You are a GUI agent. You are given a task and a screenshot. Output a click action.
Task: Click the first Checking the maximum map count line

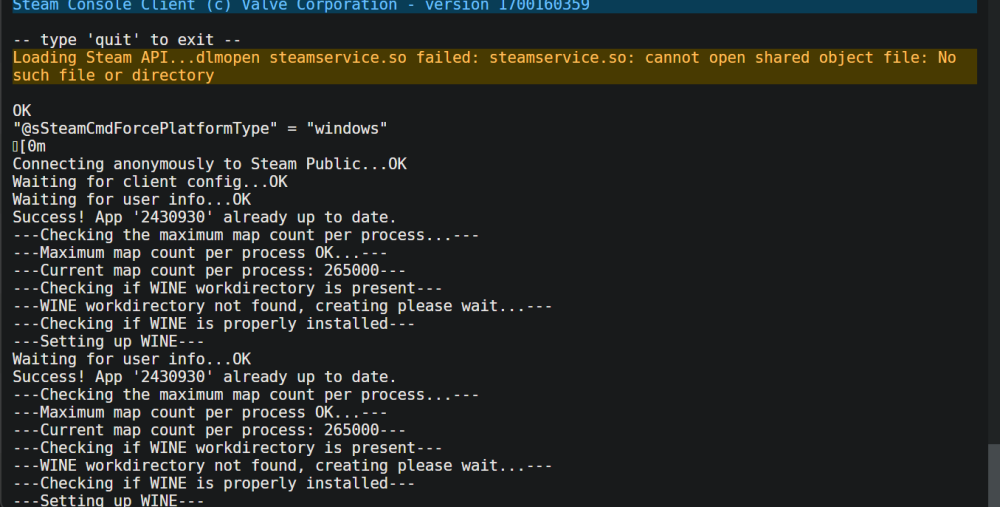click(x=246, y=235)
